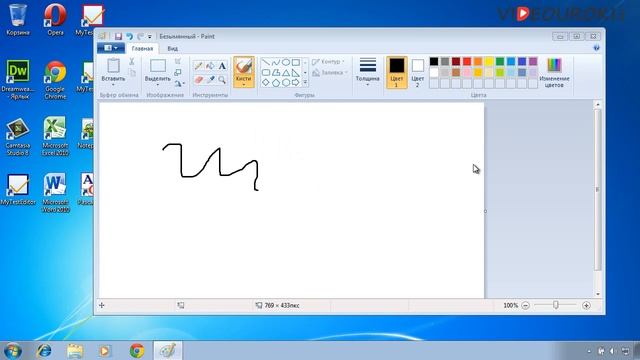Viewport: 640px width, 360px height.
Task: Click the Copy icon in clipboard group
Action: (x=131, y=73)
